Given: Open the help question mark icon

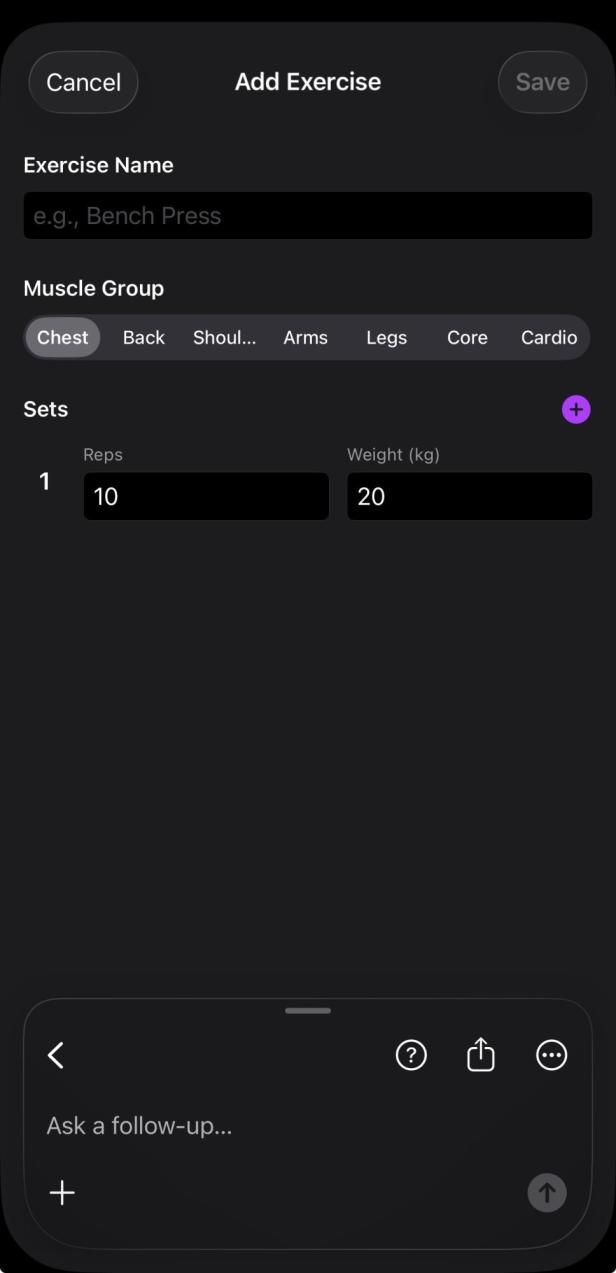Looking at the screenshot, I should tap(411, 1055).
